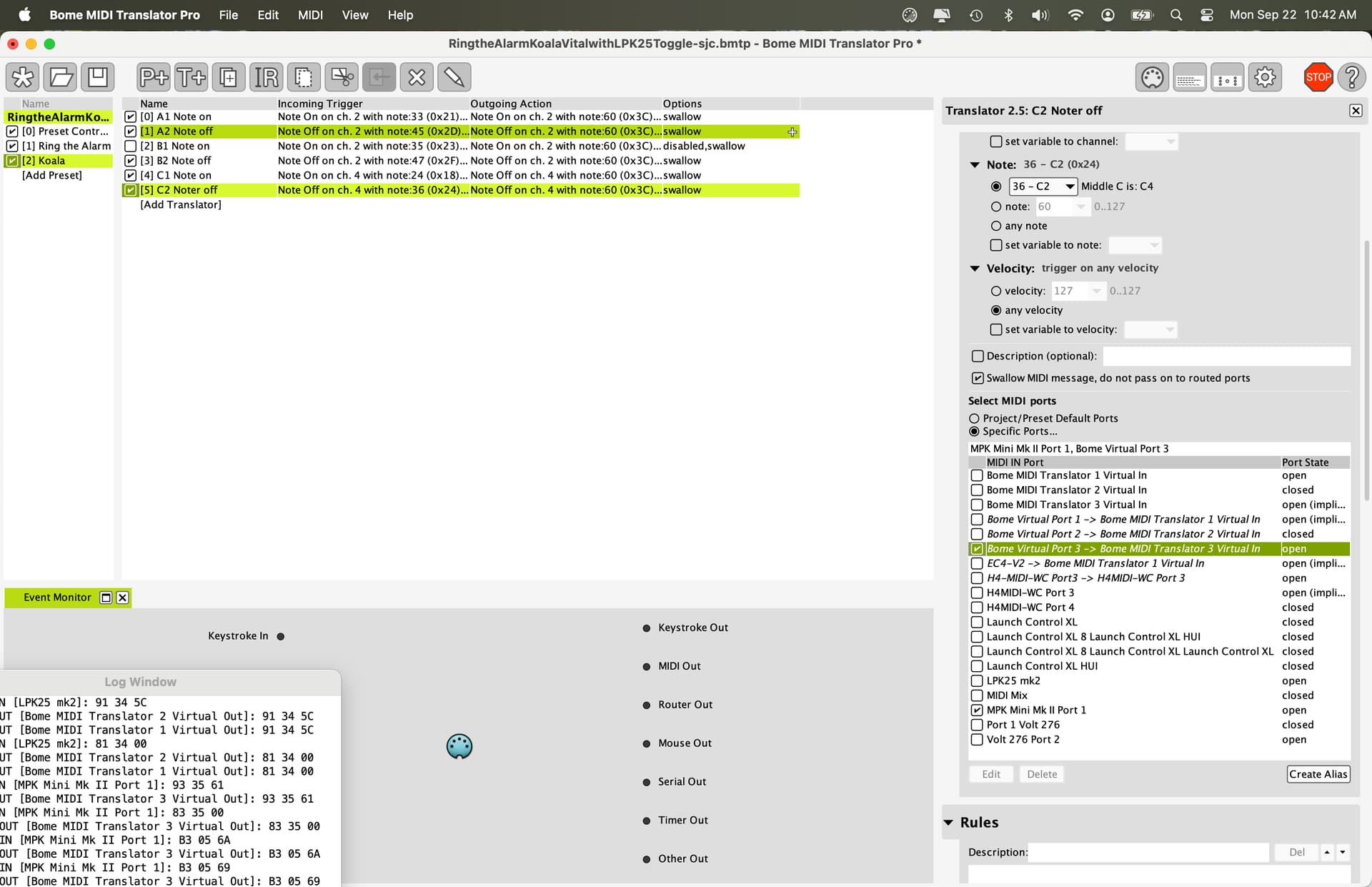Viewport: 1372px width, 887px height.
Task: Click the red STOP panic button
Action: (1318, 77)
